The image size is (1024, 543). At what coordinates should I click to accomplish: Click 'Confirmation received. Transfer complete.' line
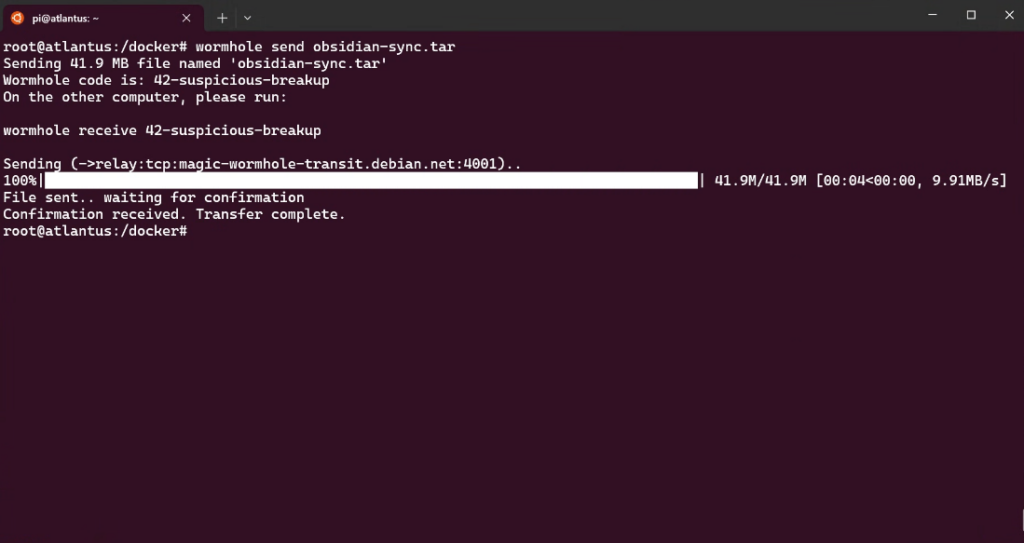(x=174, y=214)
